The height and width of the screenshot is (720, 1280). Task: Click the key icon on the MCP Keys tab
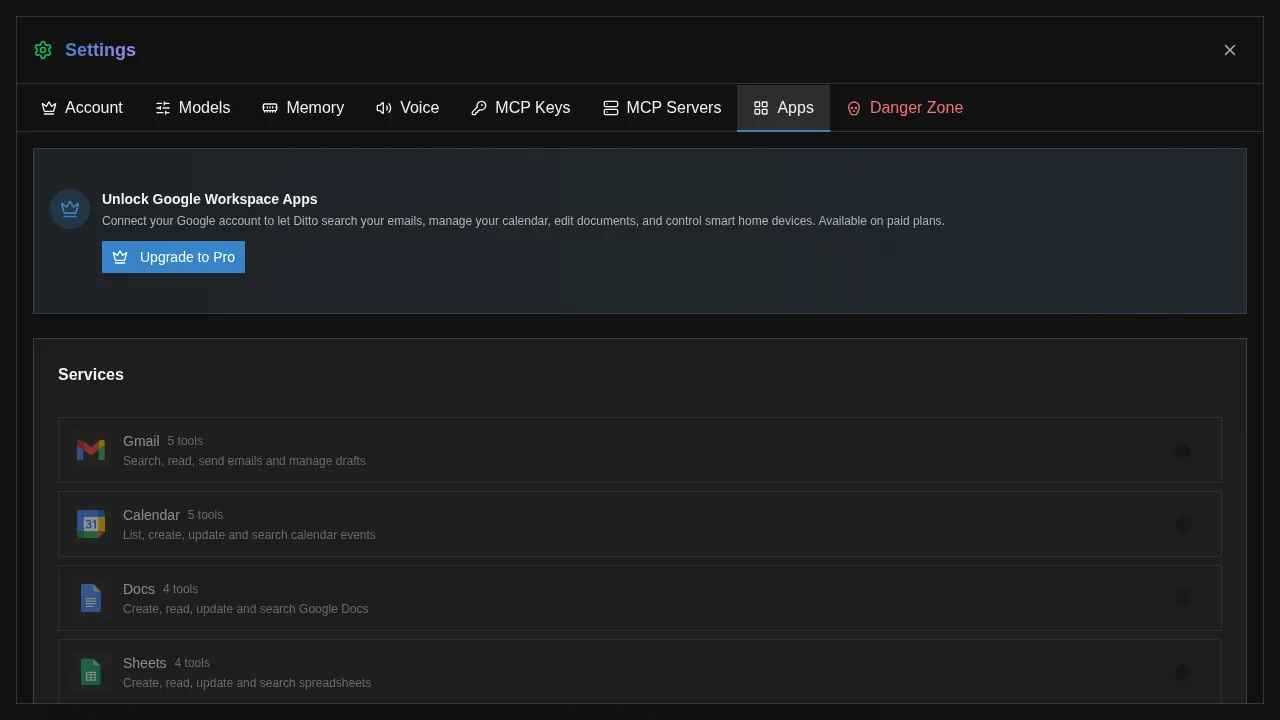[x=479, y=108]
